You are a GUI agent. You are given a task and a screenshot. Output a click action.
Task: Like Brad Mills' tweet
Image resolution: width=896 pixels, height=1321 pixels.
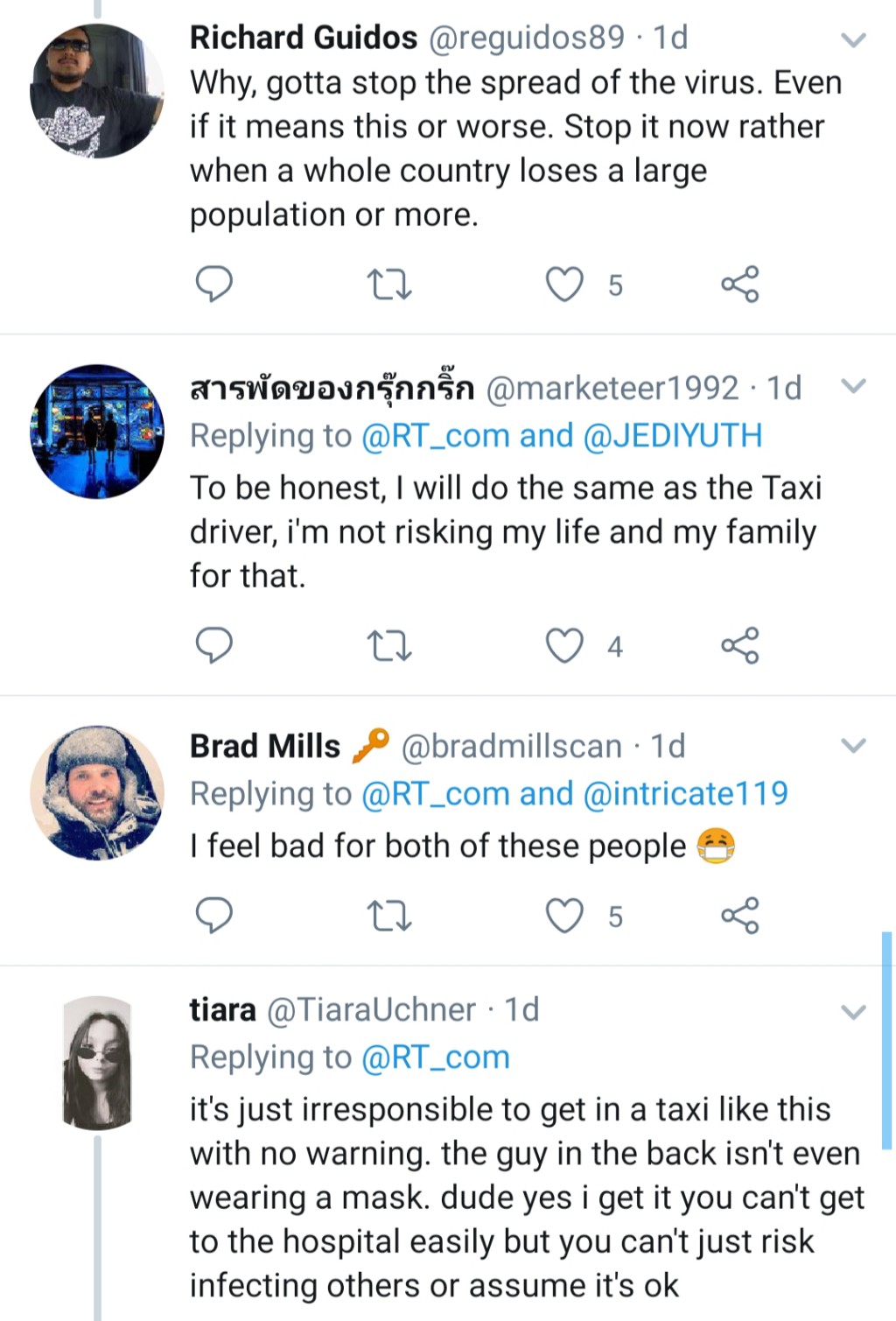pos(564,916)
